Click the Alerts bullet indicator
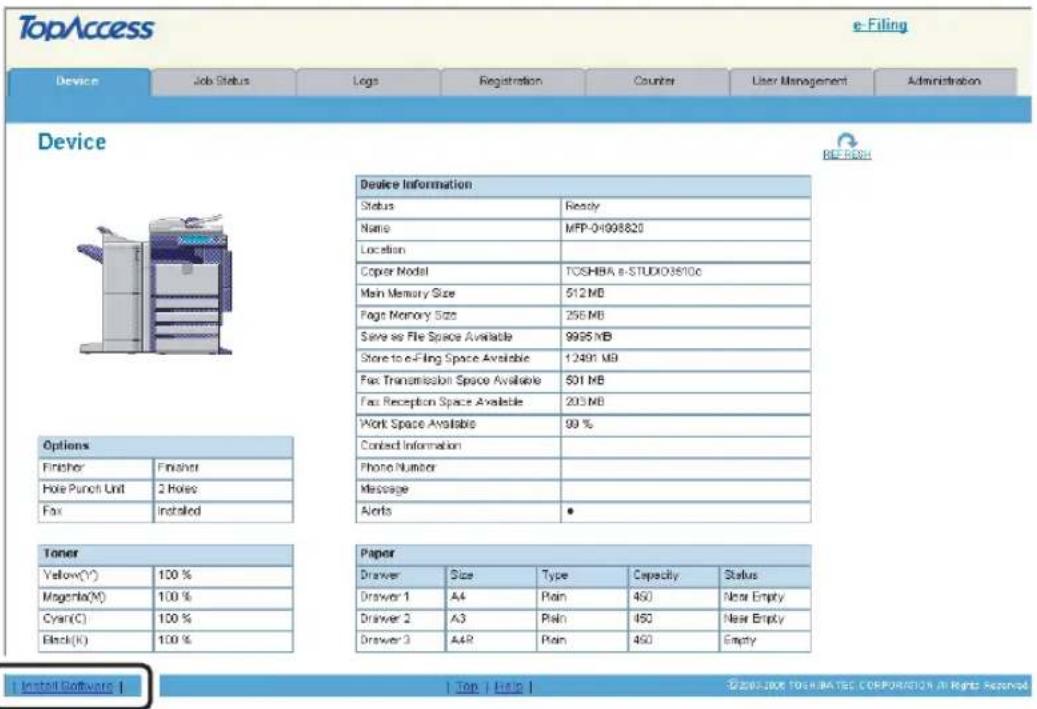The image size is (1037, 709). 570,511
